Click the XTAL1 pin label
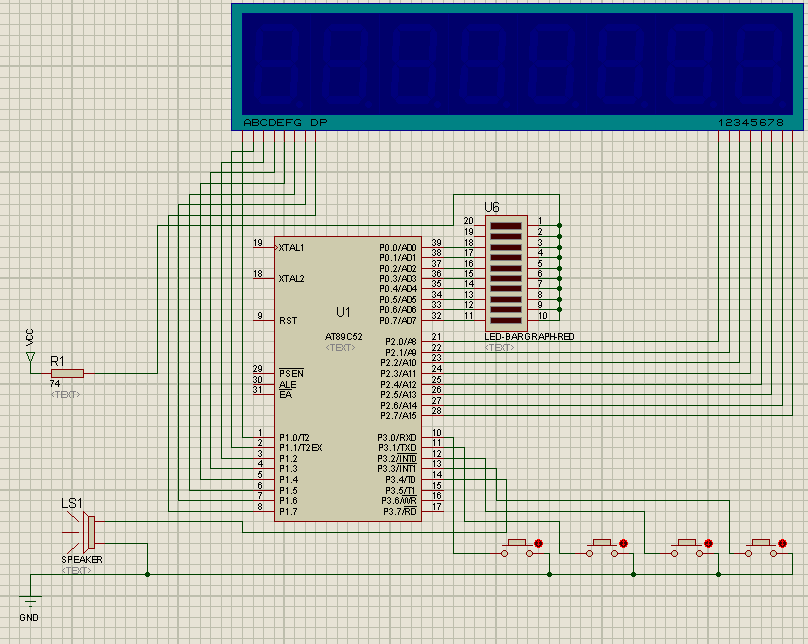Screen dimensions: 808x644 (x=291, y=248)
